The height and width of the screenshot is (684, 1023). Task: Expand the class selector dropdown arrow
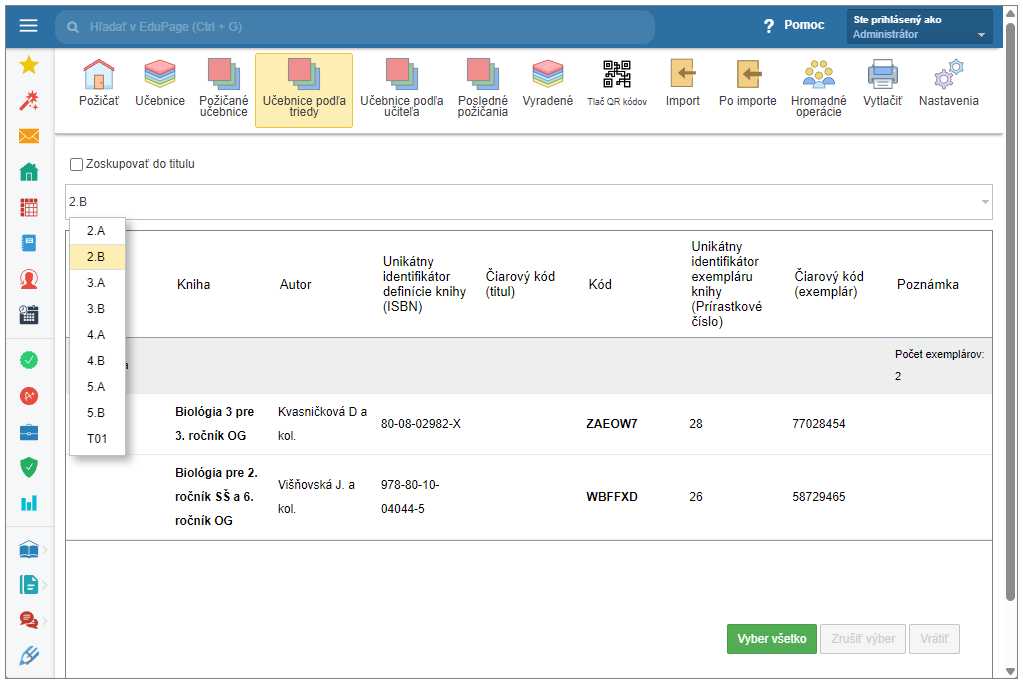coord(984,202)
